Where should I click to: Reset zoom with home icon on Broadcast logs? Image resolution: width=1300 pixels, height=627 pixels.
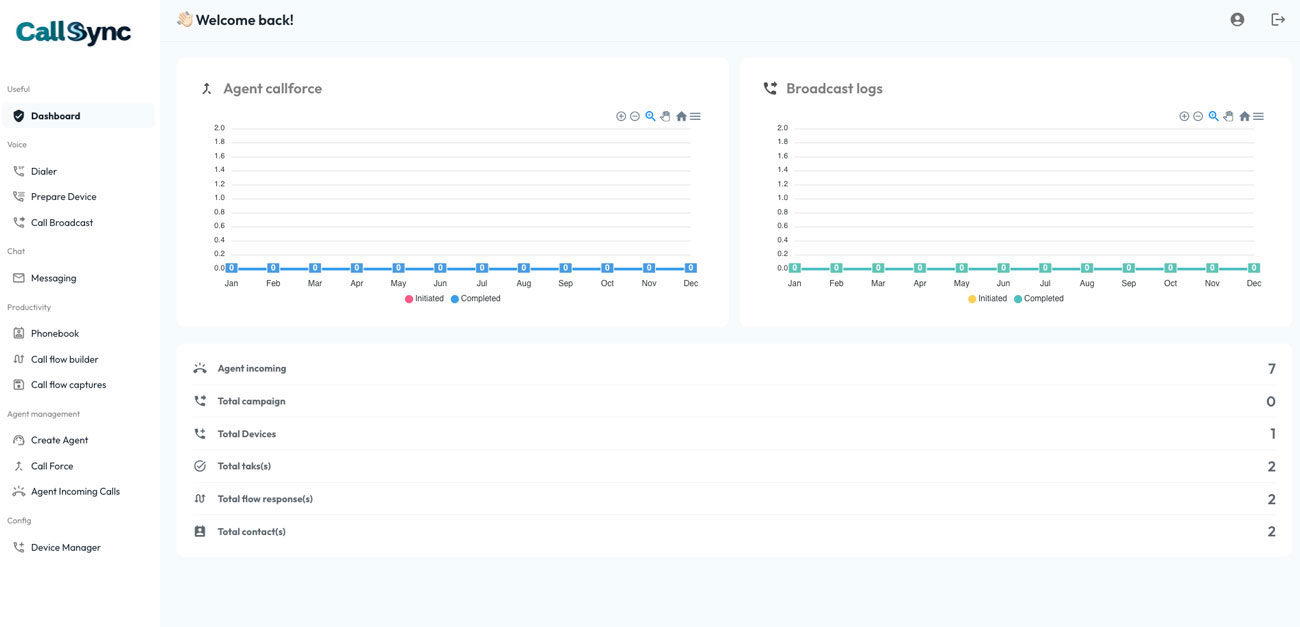pyautogui.click(x=1244, y=117)
